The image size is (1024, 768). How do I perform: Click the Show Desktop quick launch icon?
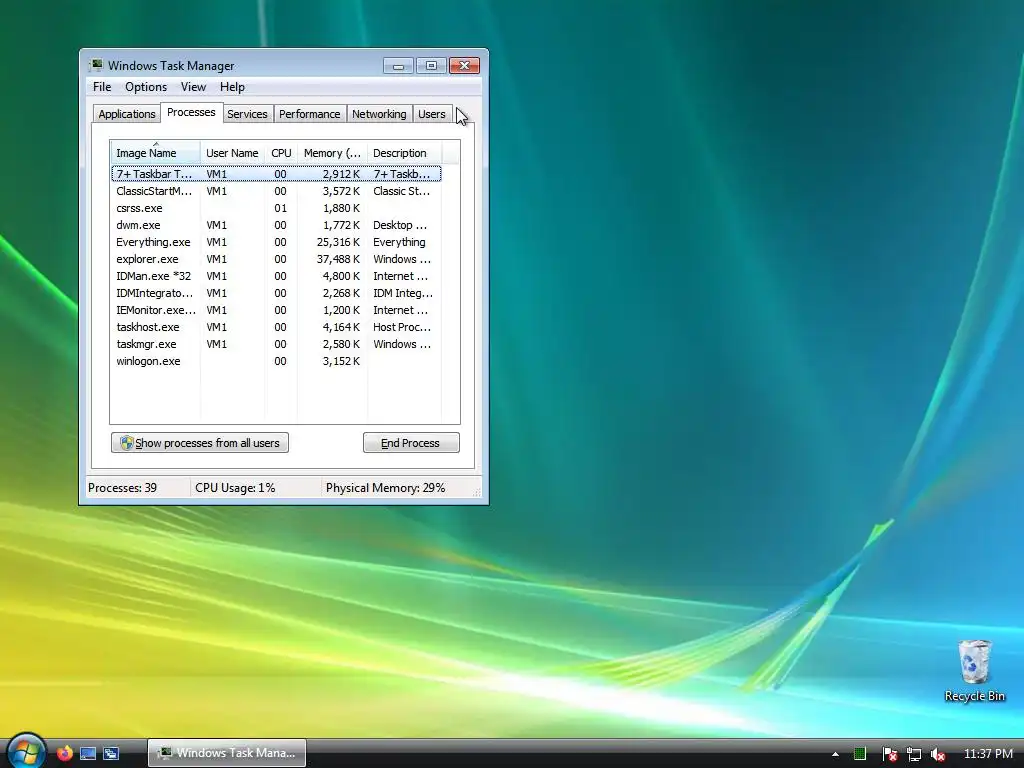point(88,753)
